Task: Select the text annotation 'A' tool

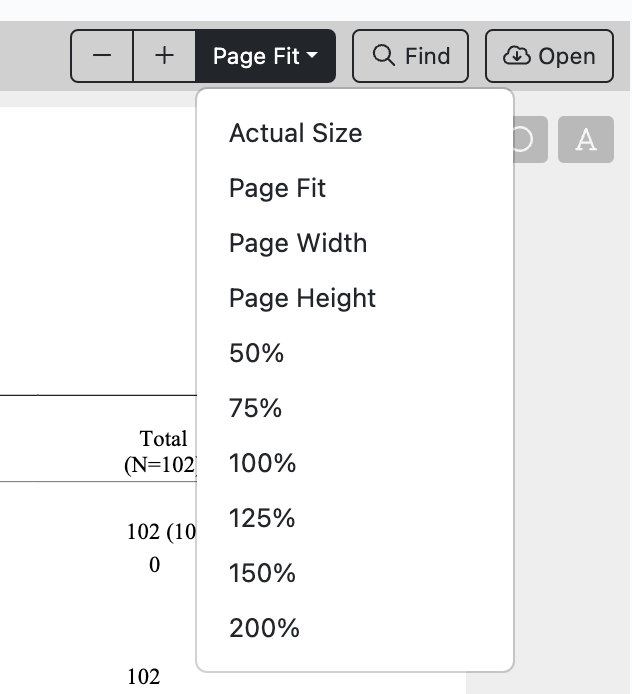Action: click(x=585, y=140)
